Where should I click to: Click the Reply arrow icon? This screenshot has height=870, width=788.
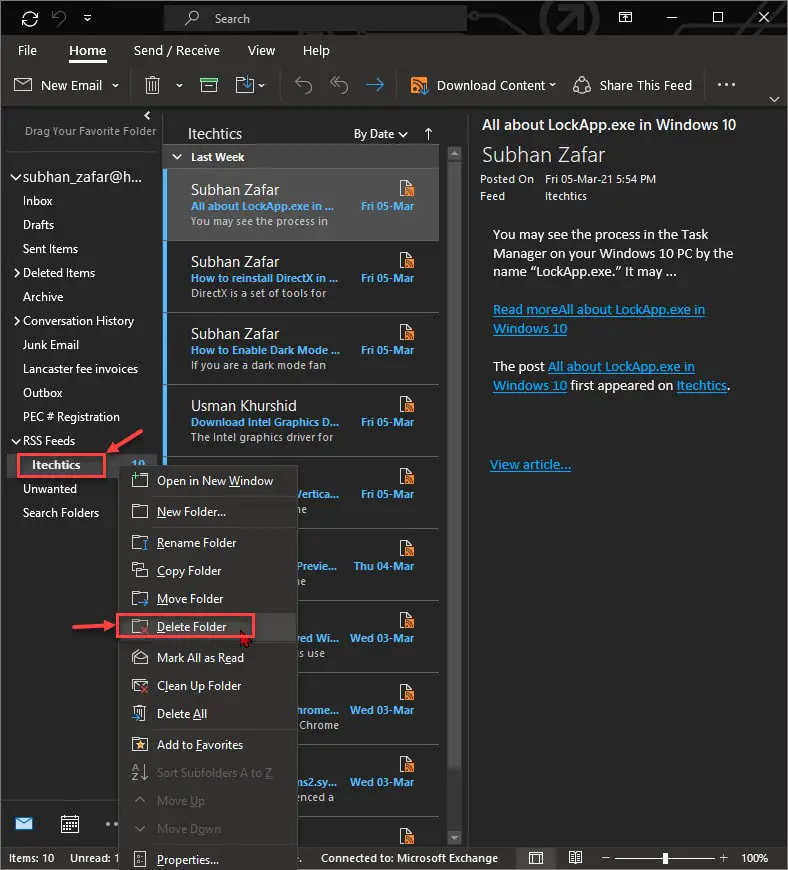(304, 85)
